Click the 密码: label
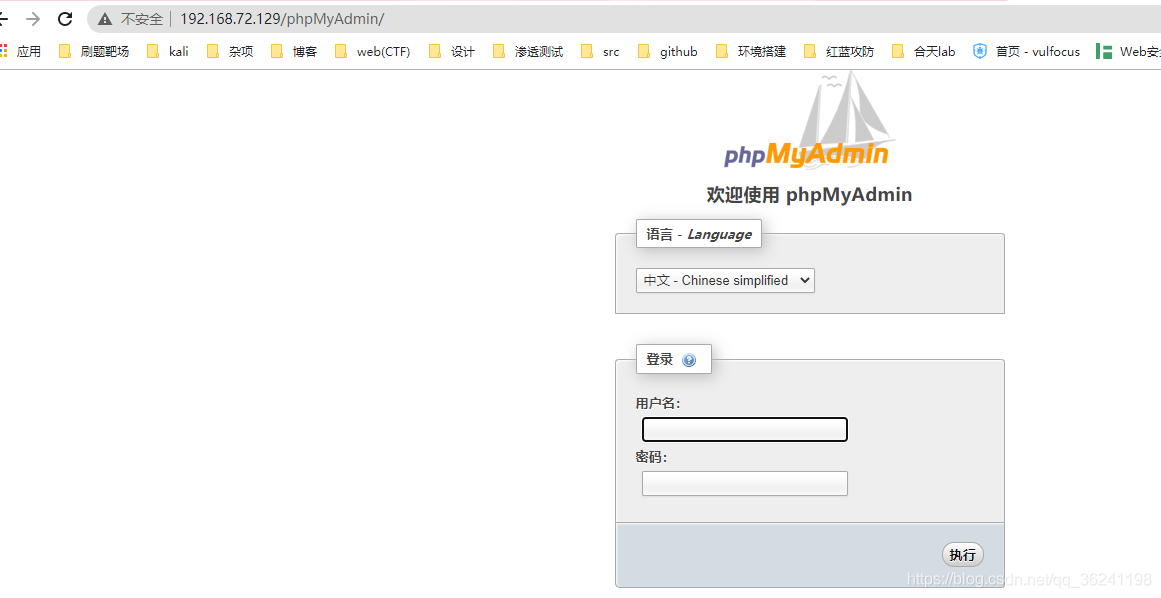Screen dimensions: 1161x598 651,457
